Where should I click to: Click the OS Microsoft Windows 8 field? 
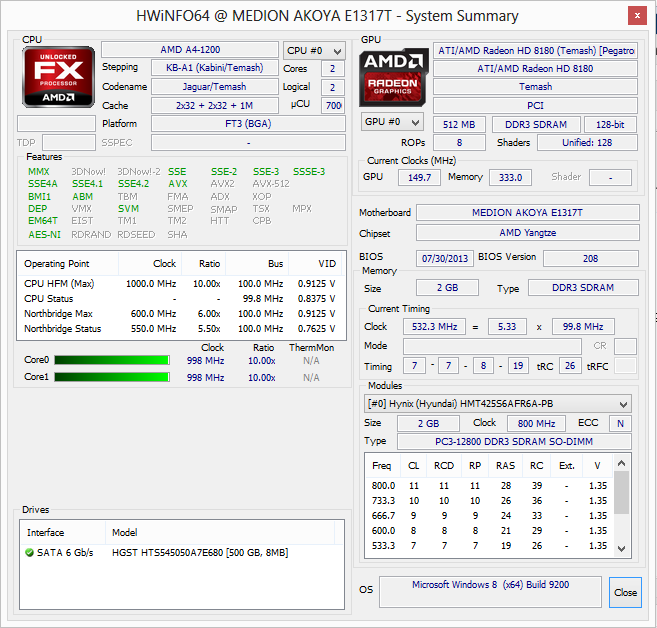pyautogui.click(x=490, y=592)
